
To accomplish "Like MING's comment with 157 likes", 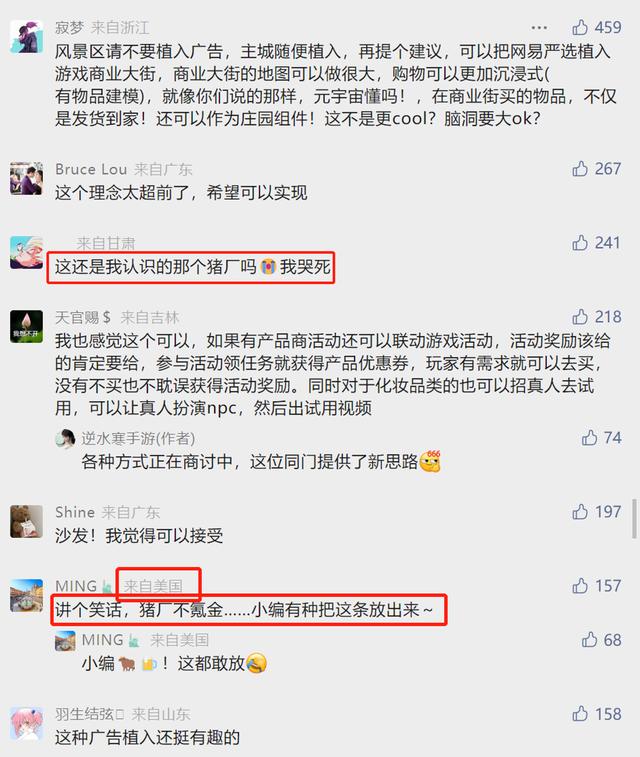I will (580, 586).
